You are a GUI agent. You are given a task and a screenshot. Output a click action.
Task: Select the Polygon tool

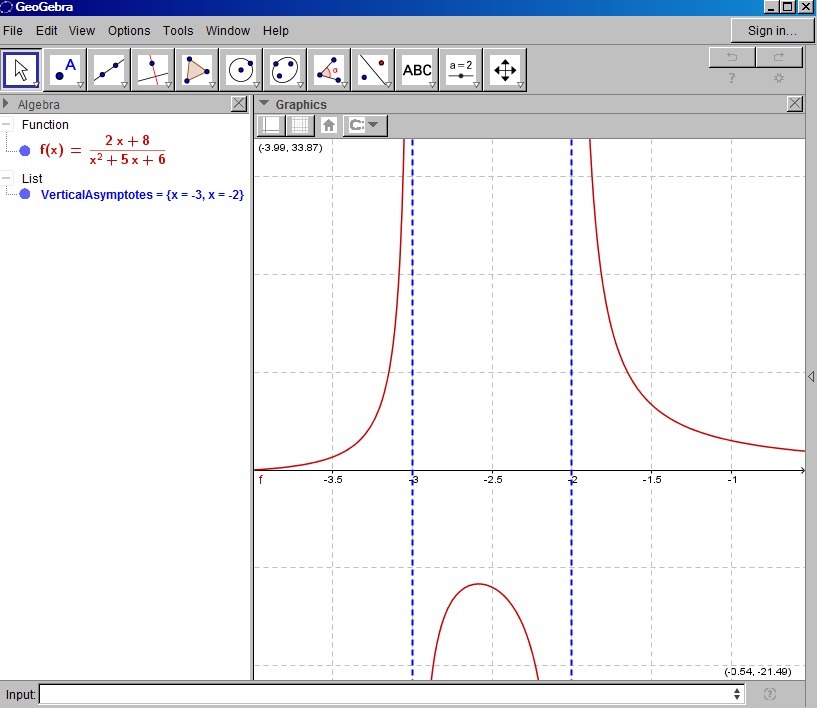[196, 69]
